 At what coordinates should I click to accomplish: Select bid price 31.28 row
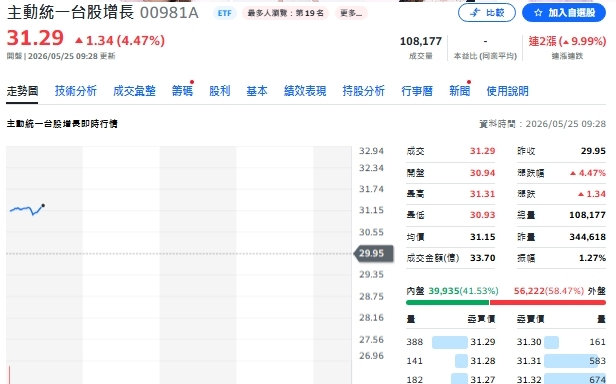[451, 361]
